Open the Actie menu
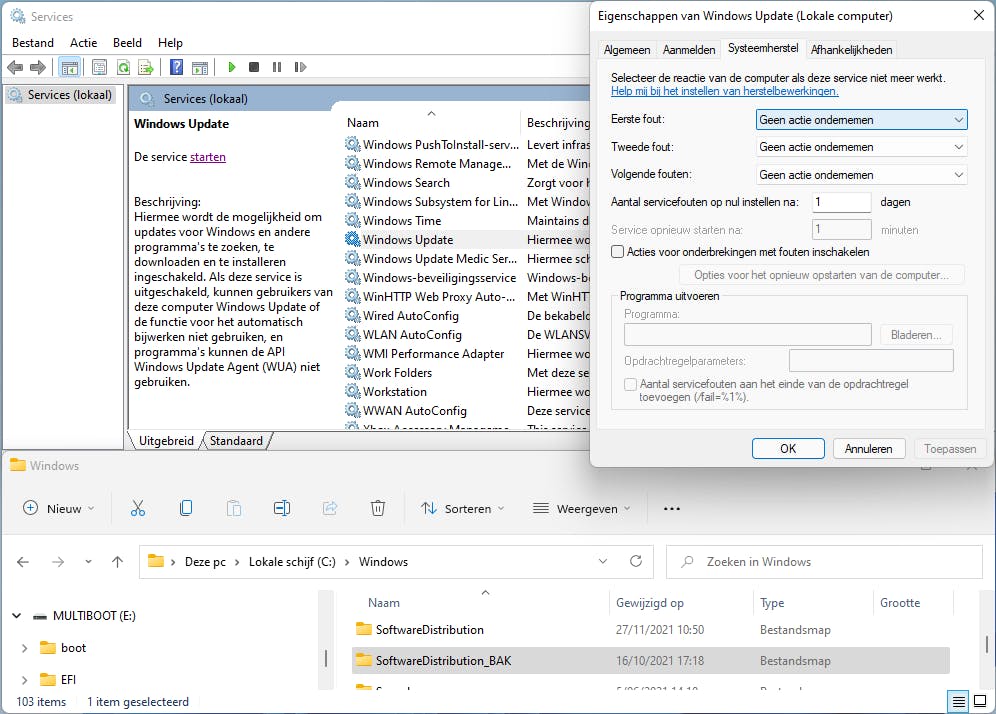Viewport: 996px width, 714px height. tap(83, 43)
